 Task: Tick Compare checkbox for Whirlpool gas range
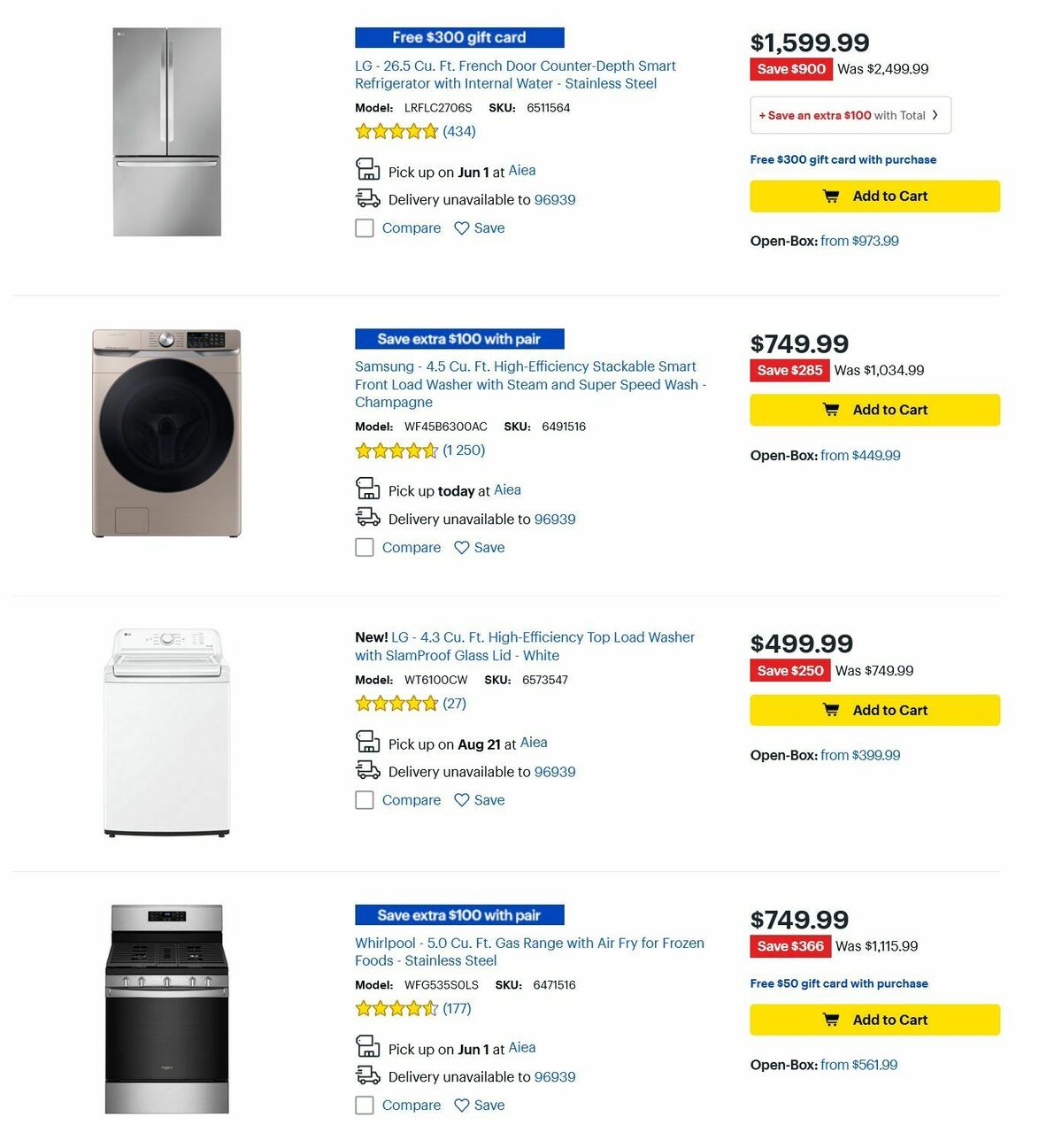pos(364,1105)
